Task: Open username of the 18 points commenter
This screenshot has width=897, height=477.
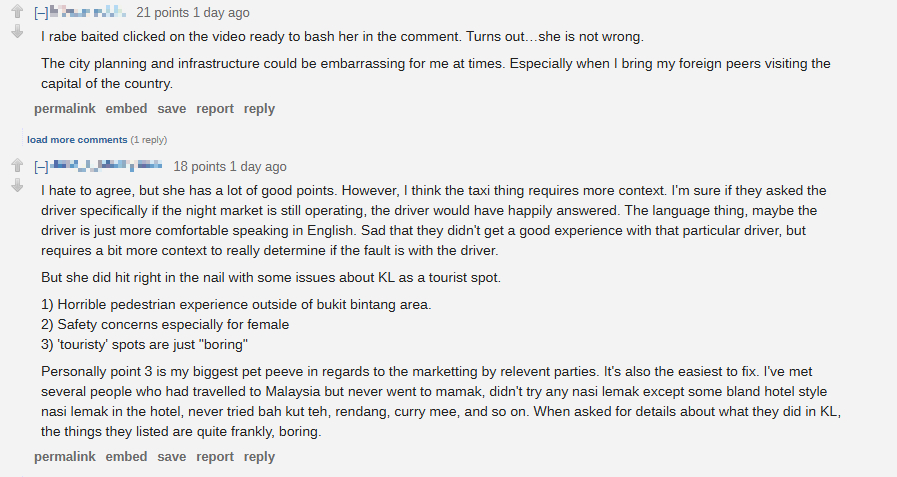Action: pyautogui.click(x=106, y=166)
